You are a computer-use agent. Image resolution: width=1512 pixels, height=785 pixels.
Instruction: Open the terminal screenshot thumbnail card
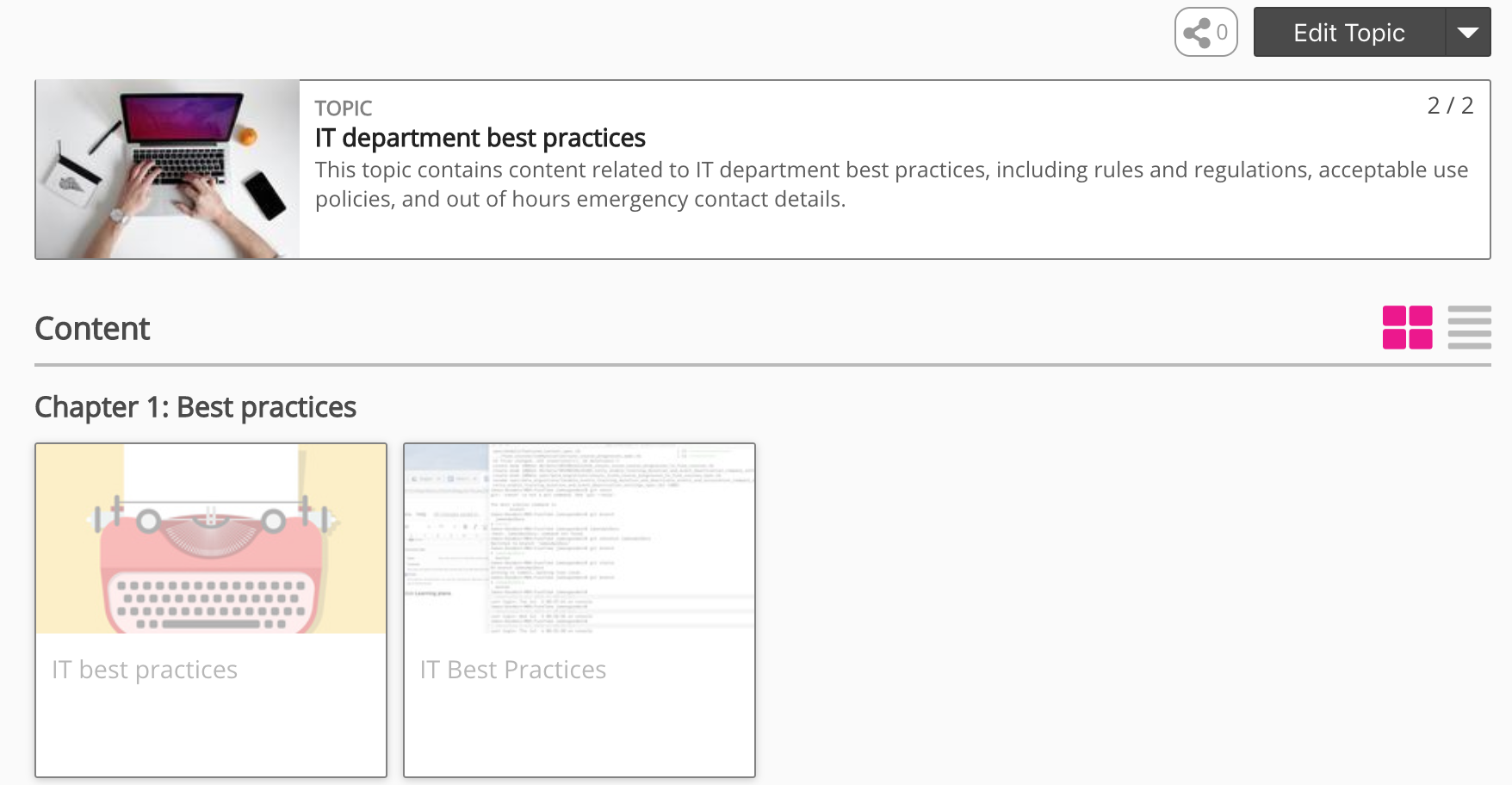pos(579,539)
